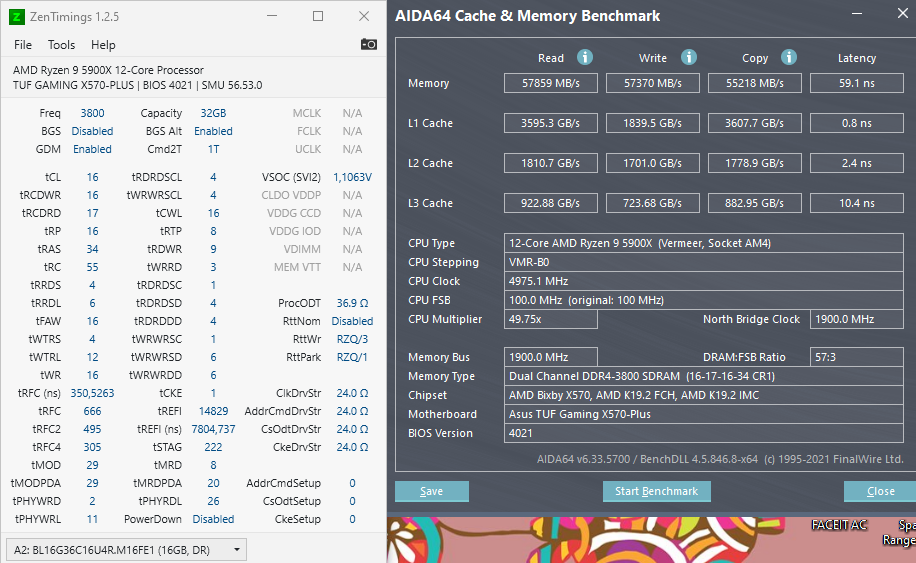Viewport: 916px width, 563px height.
Task: Open the Tools menu in ZenTimings
Action: [x=61, y=45]
